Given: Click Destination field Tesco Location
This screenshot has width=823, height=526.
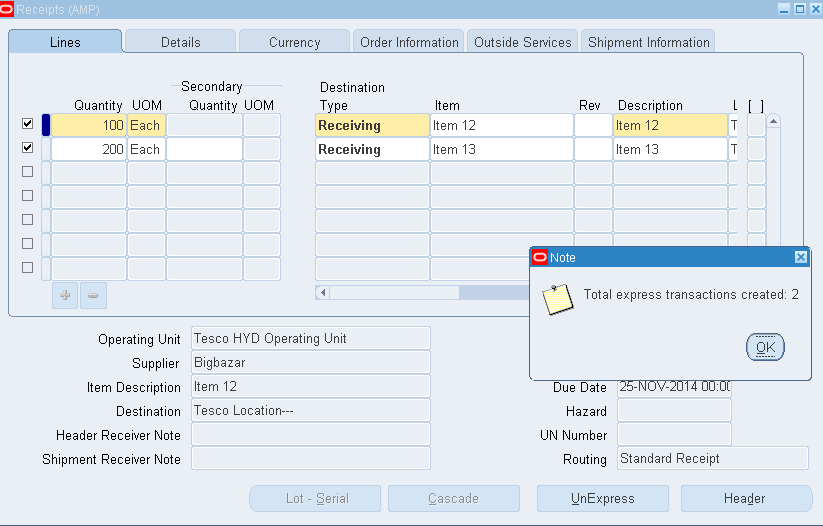Looking at the screenshot, I should pos(311,411).
